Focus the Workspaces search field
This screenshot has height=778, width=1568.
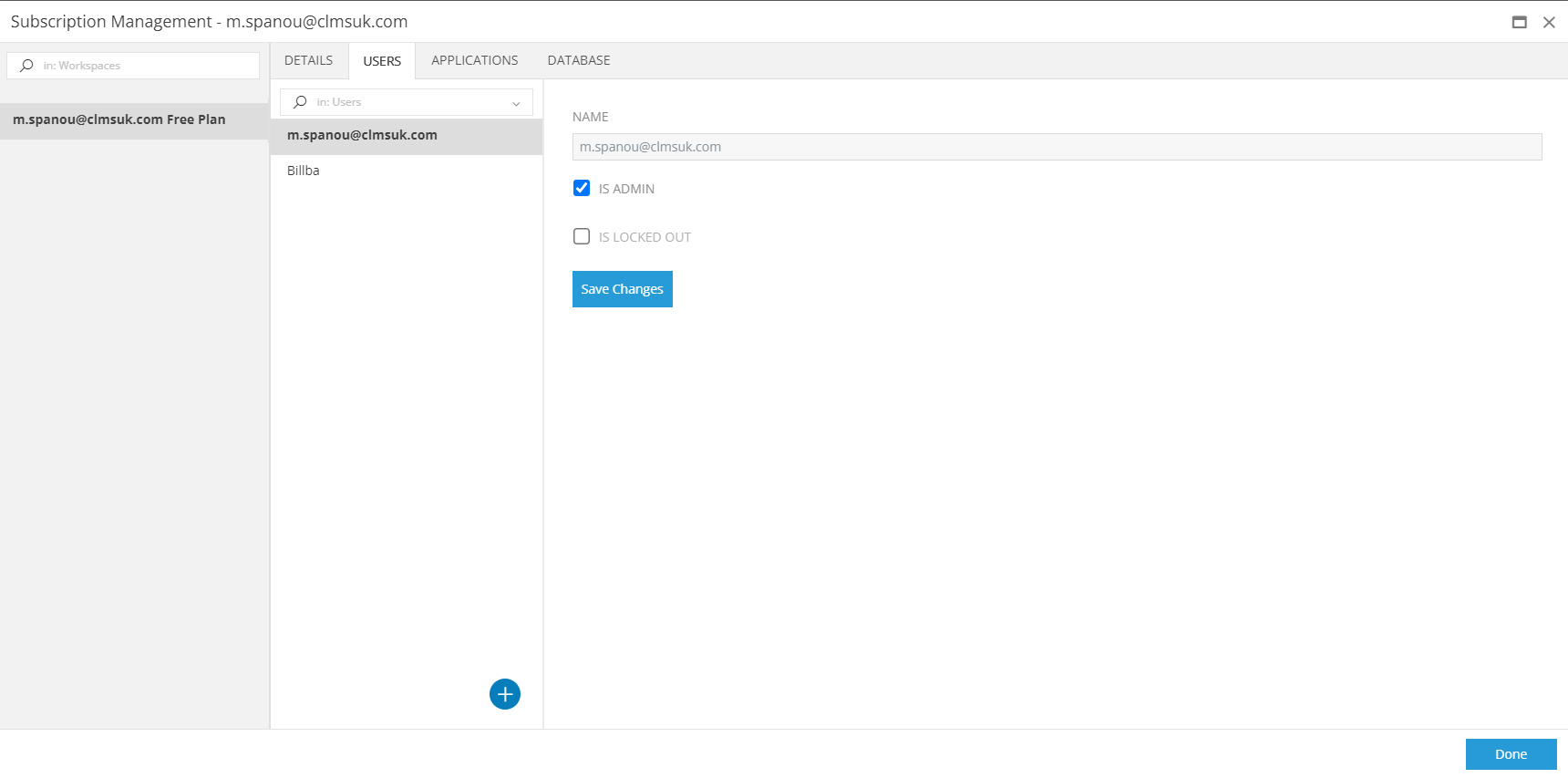(133, 66)
